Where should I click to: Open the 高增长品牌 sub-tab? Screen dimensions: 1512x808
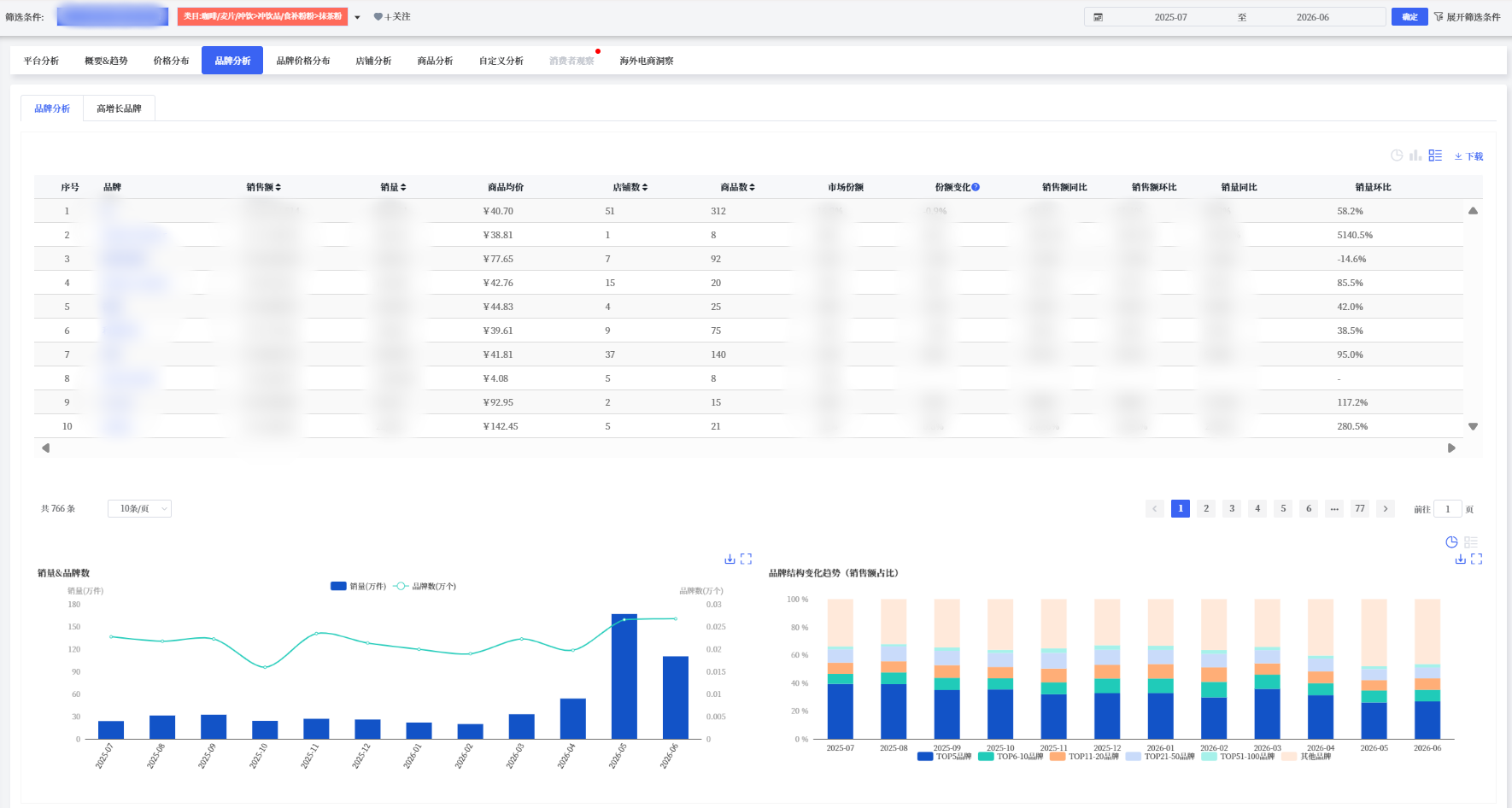(119, 108)
